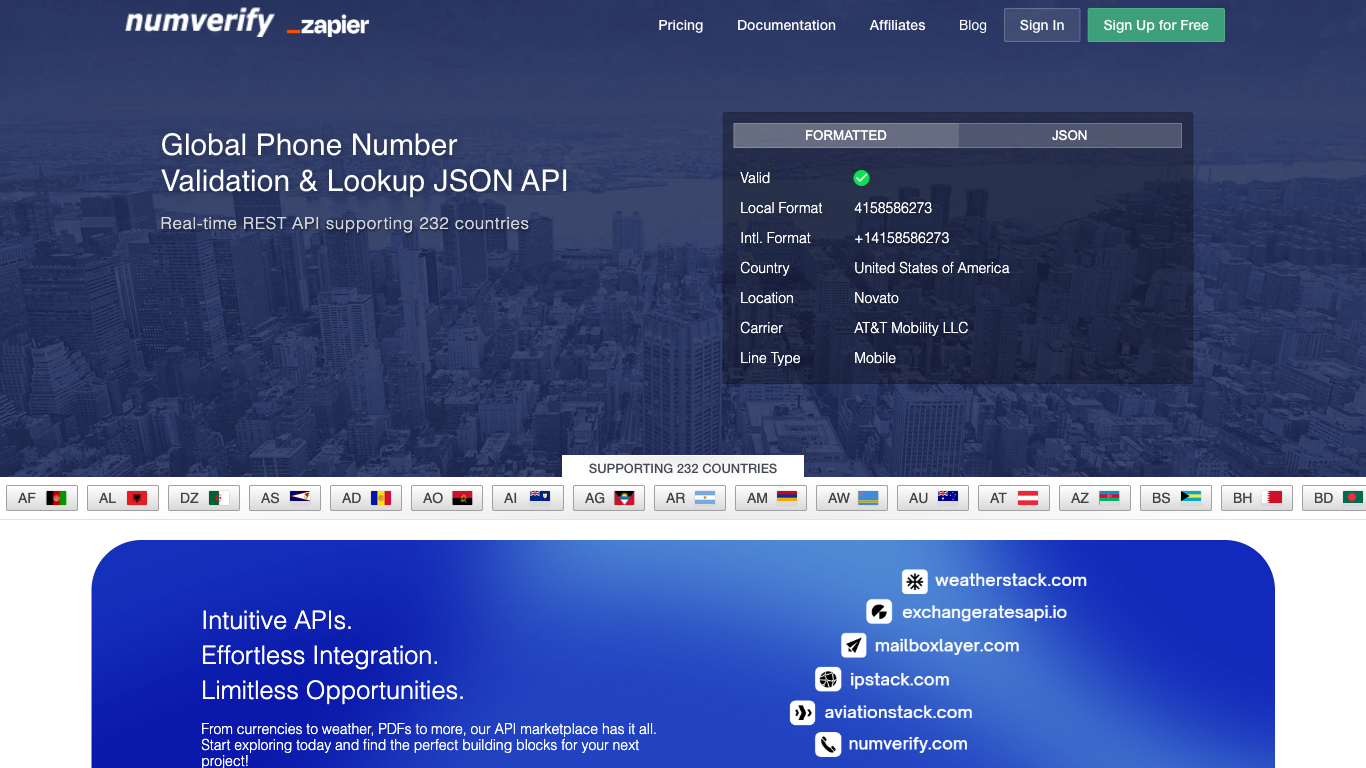Click the weatherstack snowflake icon
Viewport: 1366px width, 768px height.
point(914,582)
